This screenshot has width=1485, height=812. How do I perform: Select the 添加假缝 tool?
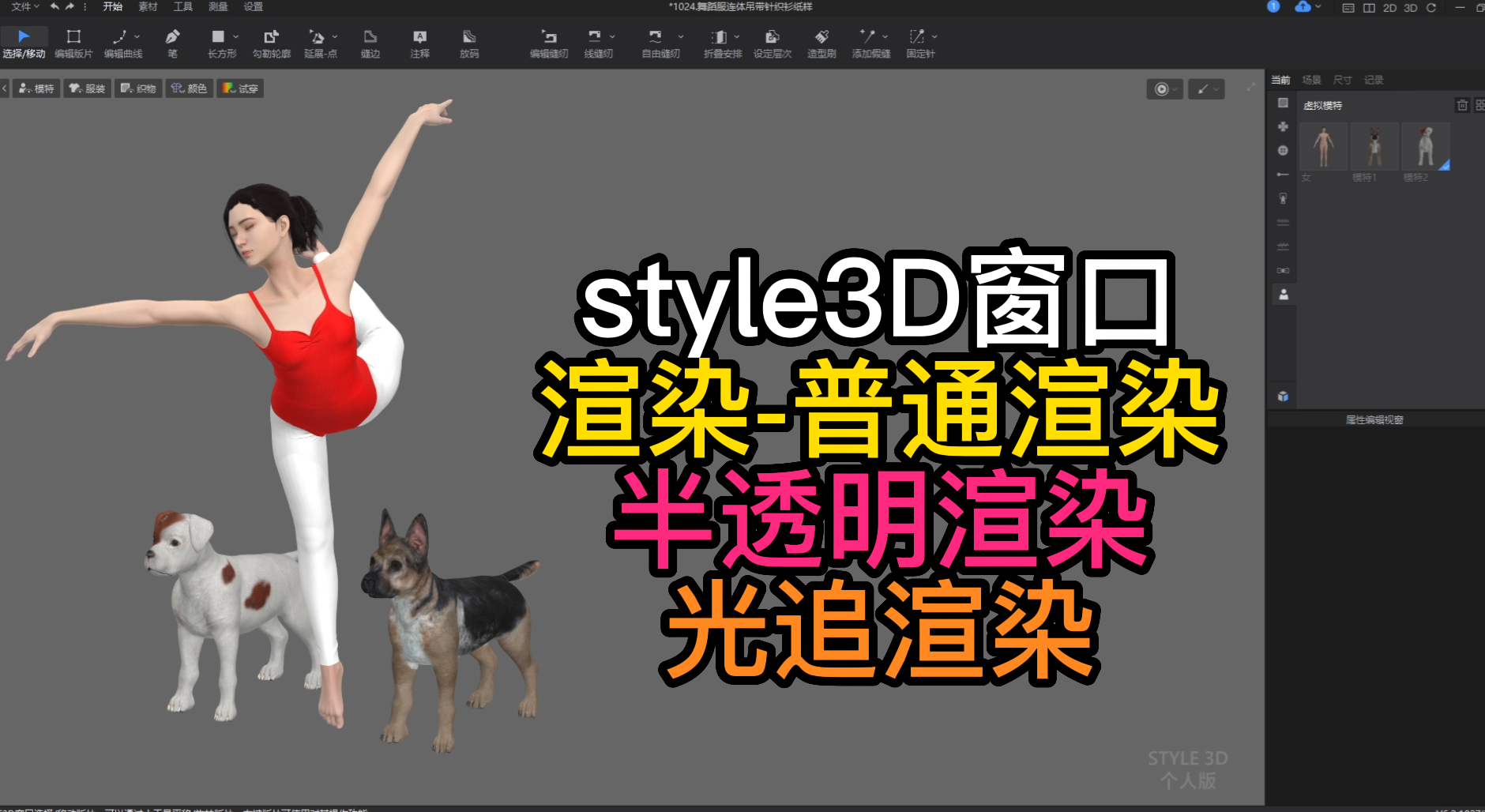click(x=871, y=43)
